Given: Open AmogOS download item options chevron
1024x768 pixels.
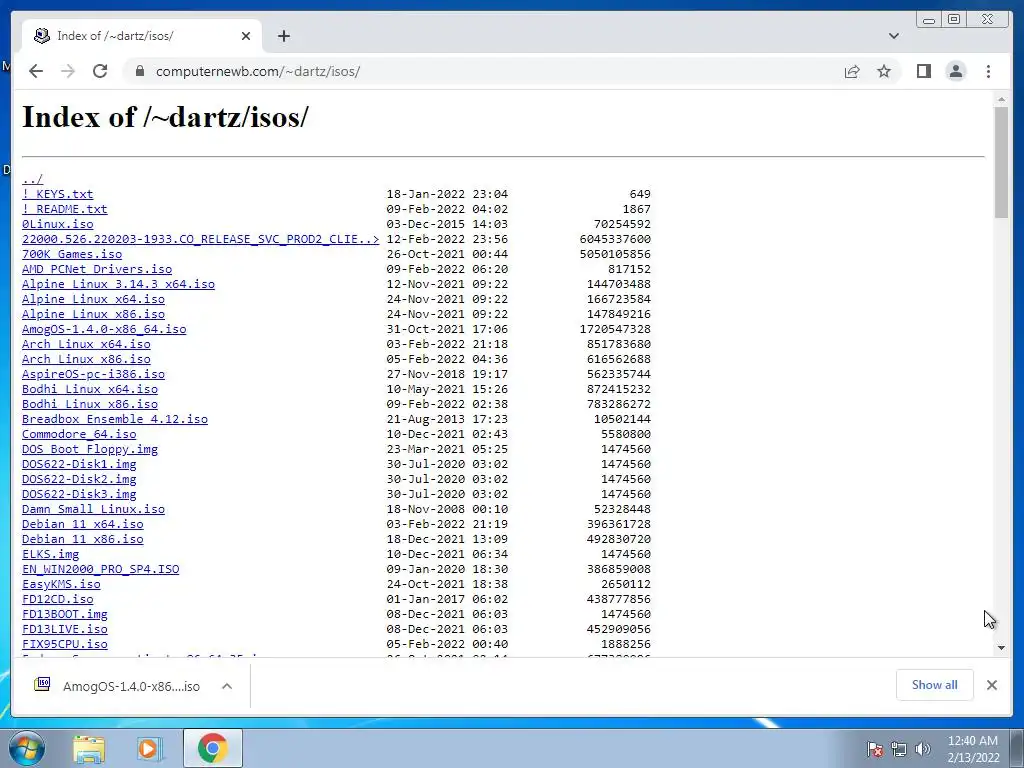Looking at the screenshot, I should (x=227, y=686).
